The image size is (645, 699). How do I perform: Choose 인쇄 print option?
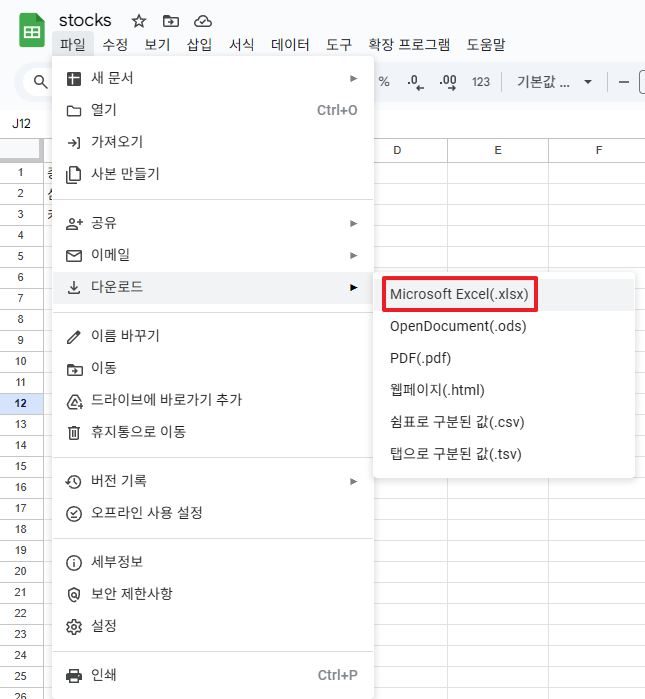point(213,675)
